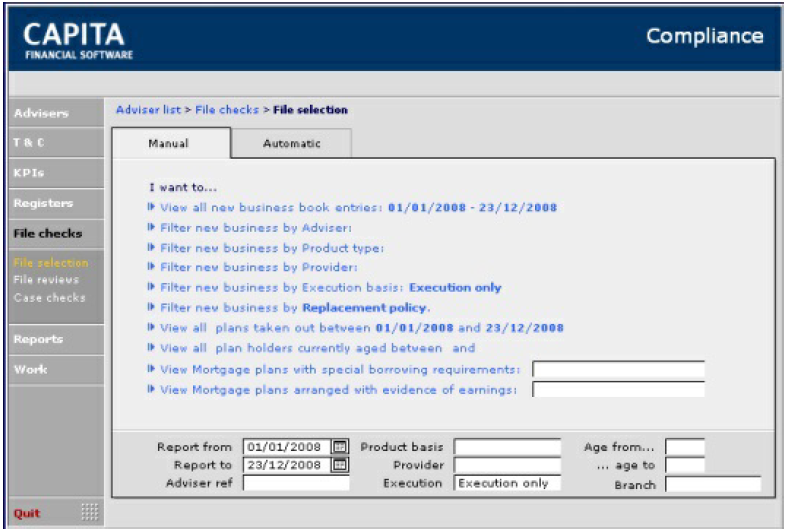Click Filter new business by Provider link
The height and width of the screenshot is (532, 787).
point(259,268)
